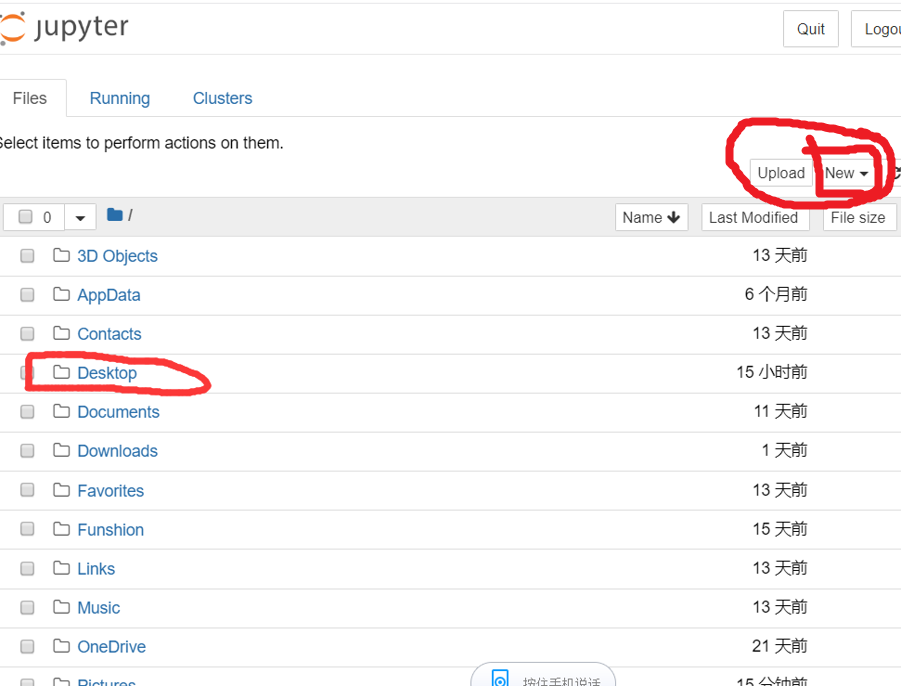The image size is (901, 686).
Task: Click the folder icon beside Contacts
Action: 61,333
